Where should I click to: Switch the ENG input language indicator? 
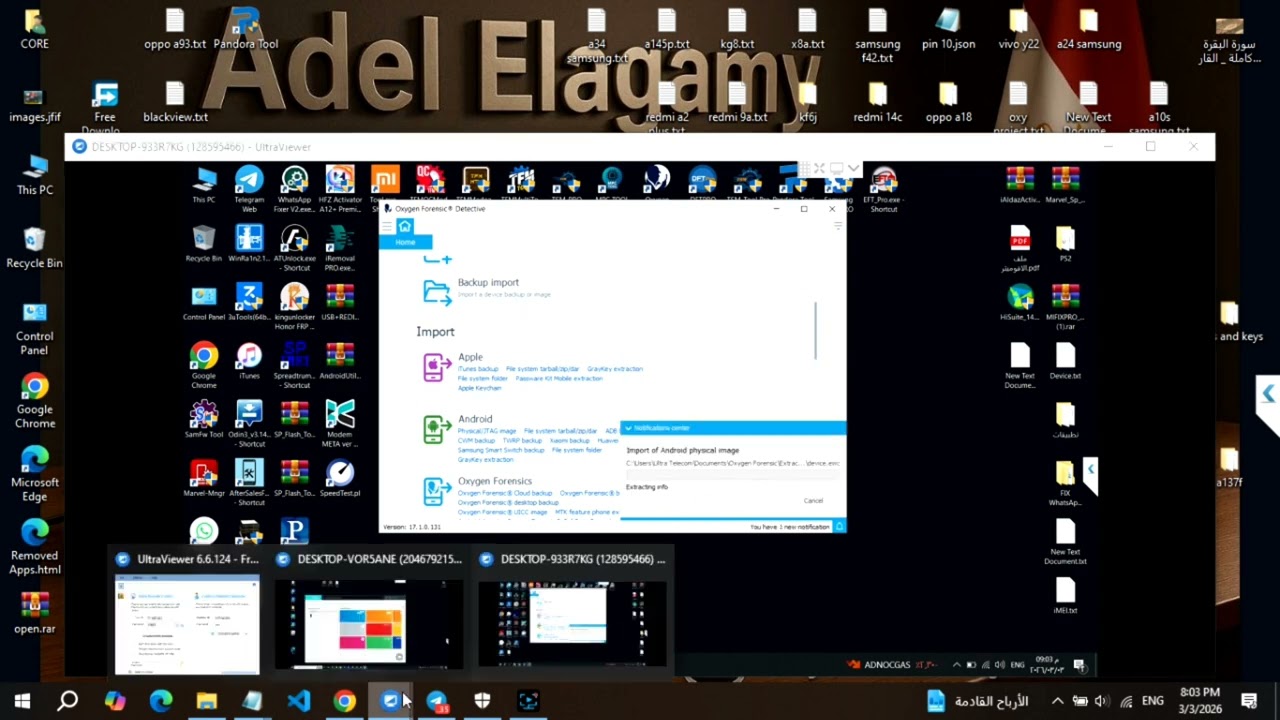[1152, 701]
